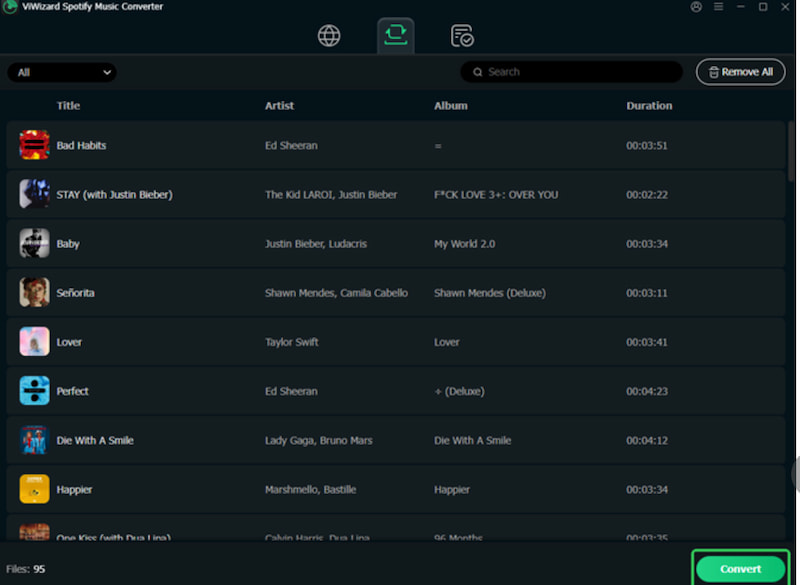This screenshot has width=800, height=585.
Task: Click album ÷ (Deluxe)
Action: click(459, 391)
